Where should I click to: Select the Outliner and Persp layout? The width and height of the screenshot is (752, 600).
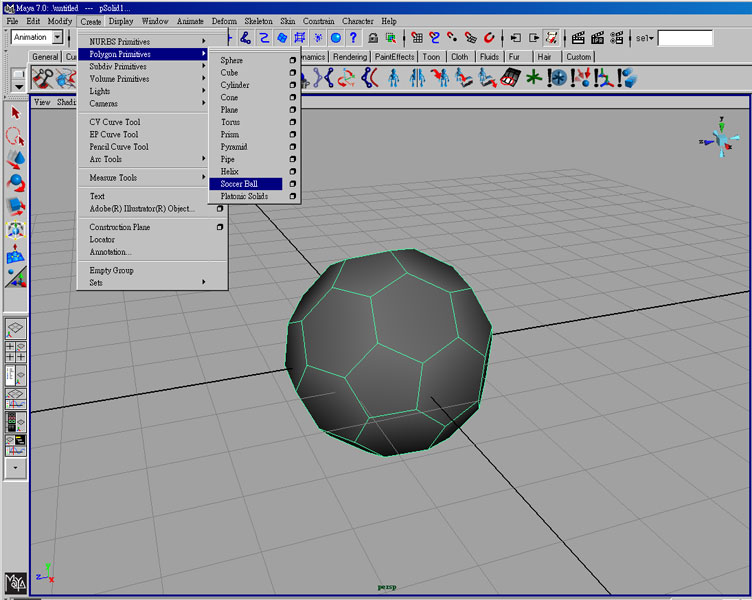pyautogui.click(x=15, y=376)
